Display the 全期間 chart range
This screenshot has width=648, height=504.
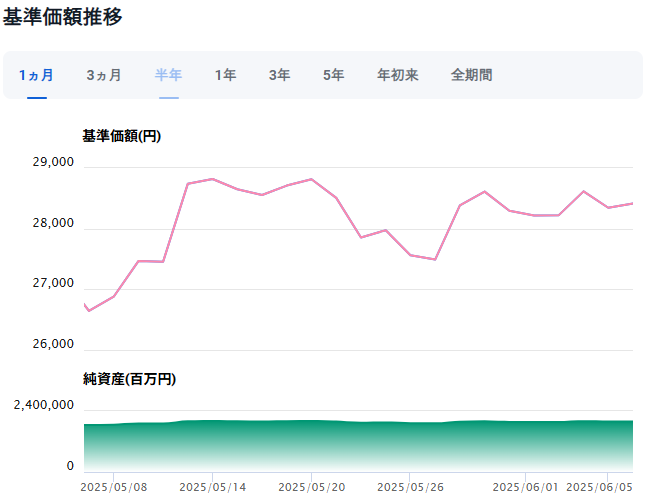coord(472,75)
